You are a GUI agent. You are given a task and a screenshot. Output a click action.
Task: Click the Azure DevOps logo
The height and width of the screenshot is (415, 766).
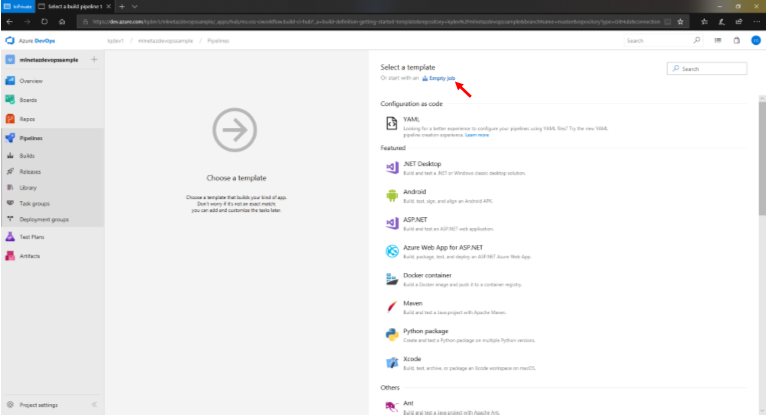click(10, 41)
